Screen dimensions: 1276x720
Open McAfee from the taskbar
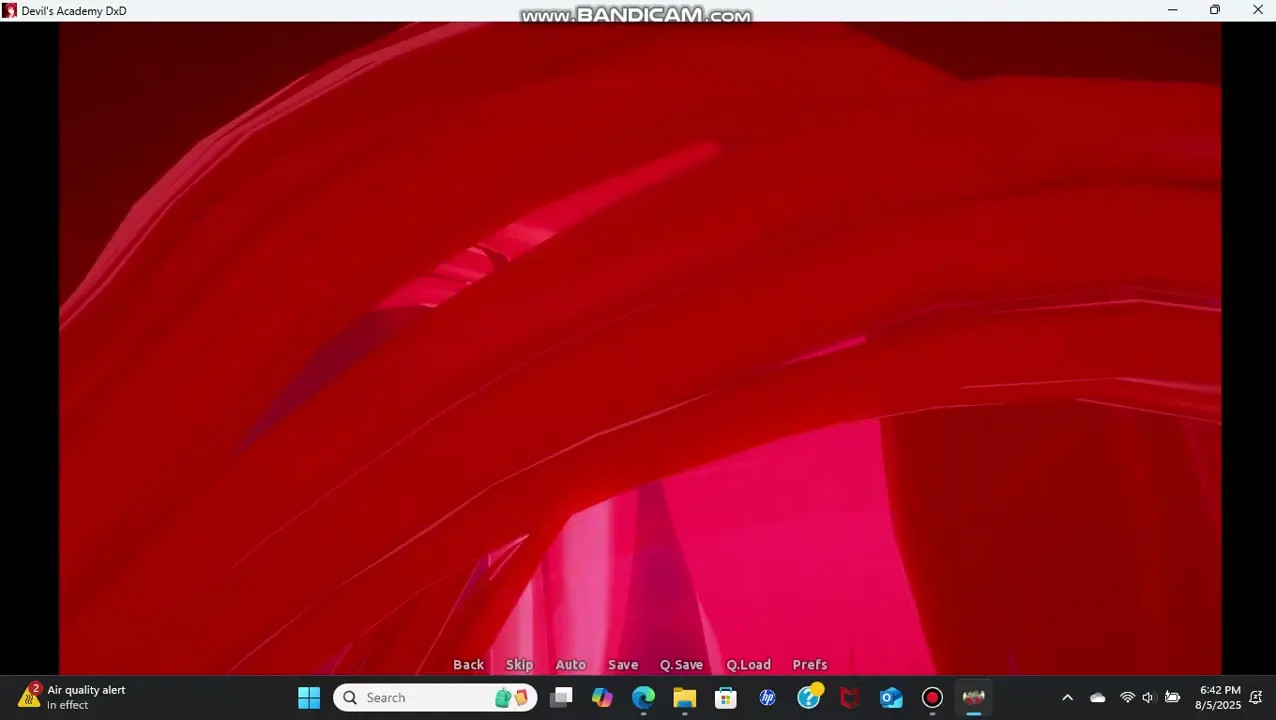(850, 697)
